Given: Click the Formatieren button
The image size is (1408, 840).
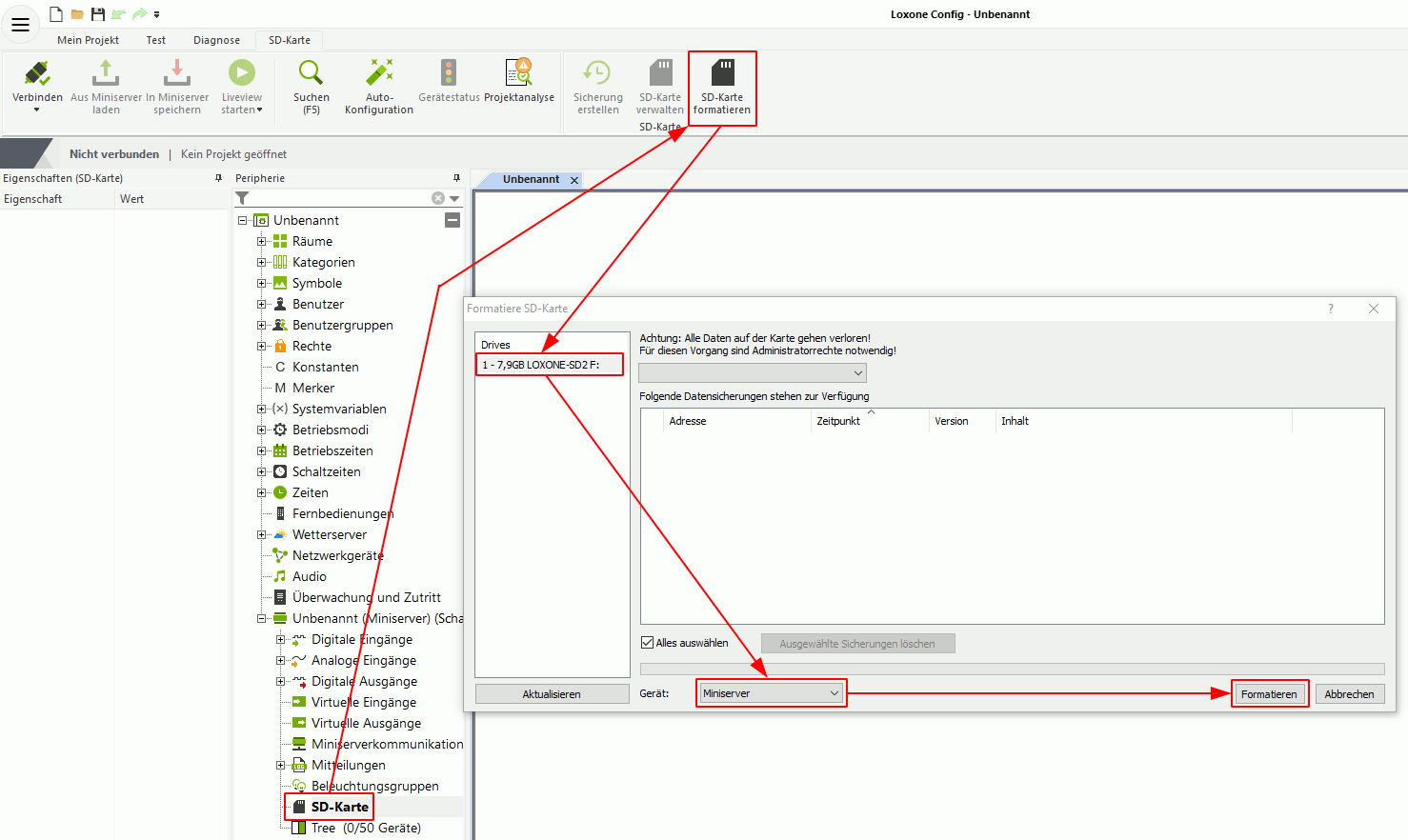Looking at the screenshot, I should [x=1269, y=694].
